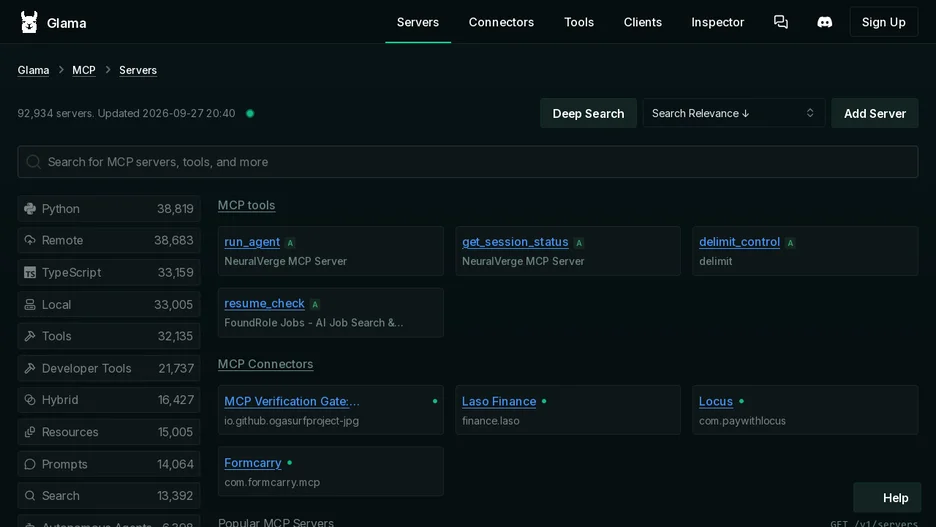Click the Local server icon

point(30,304)
